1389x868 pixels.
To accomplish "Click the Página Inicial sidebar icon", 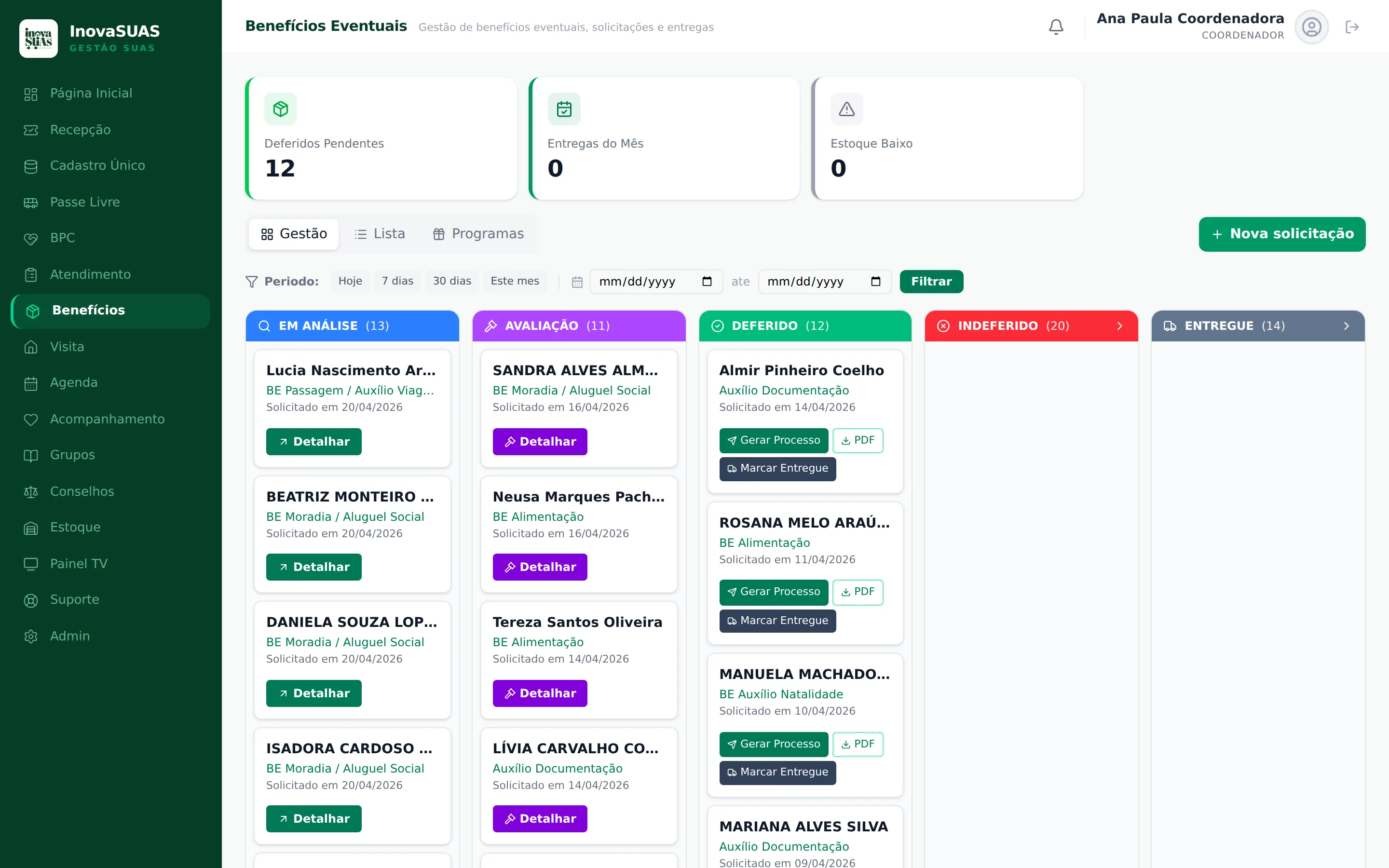I will click(x=31, y=94).
